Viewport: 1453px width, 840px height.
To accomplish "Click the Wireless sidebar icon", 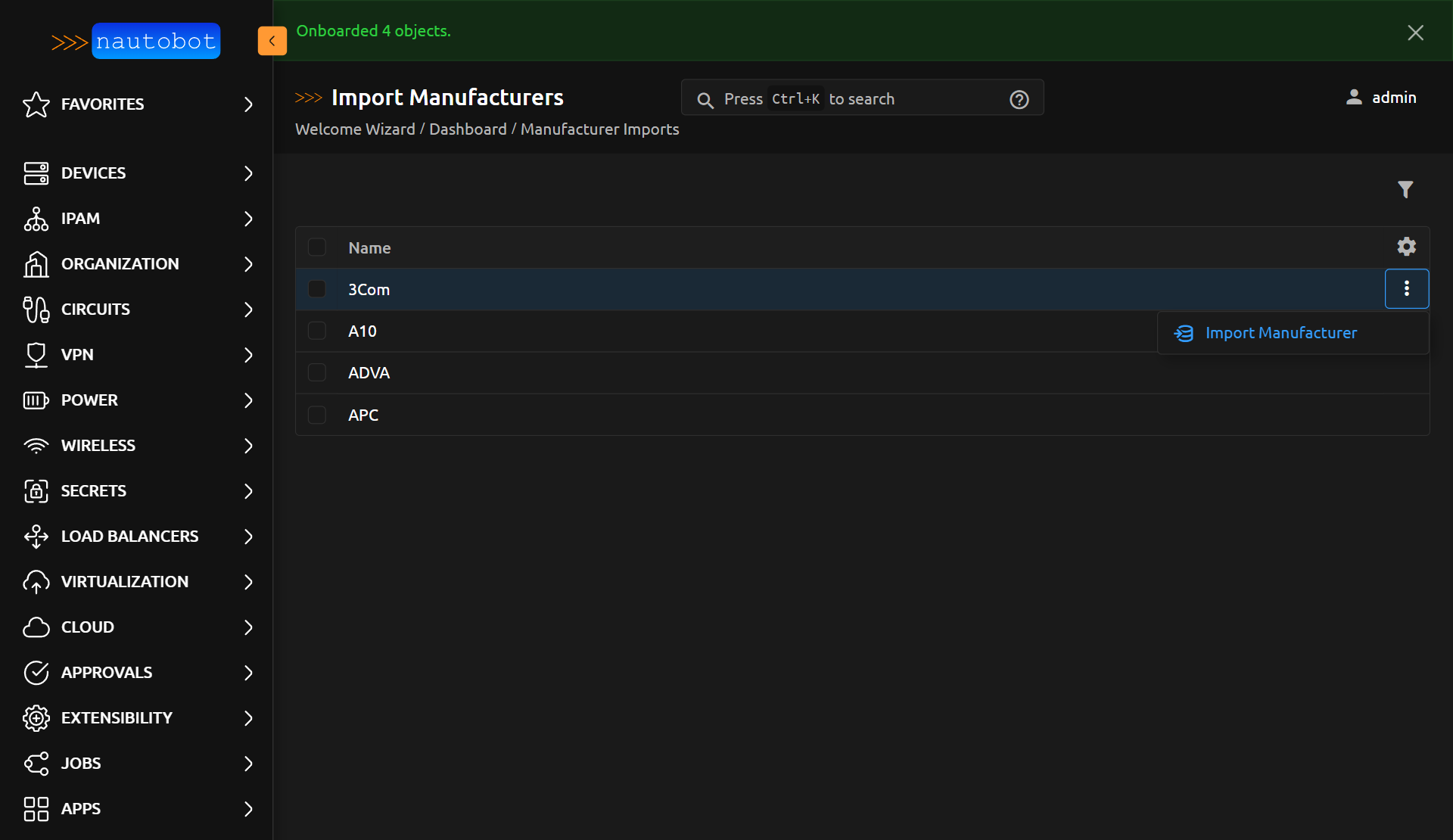I will pyautogui.click(x=36, y=446).
